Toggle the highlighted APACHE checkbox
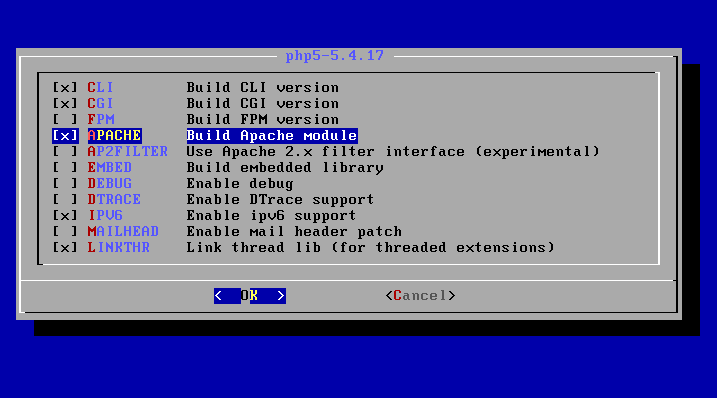 click(65, 135)
